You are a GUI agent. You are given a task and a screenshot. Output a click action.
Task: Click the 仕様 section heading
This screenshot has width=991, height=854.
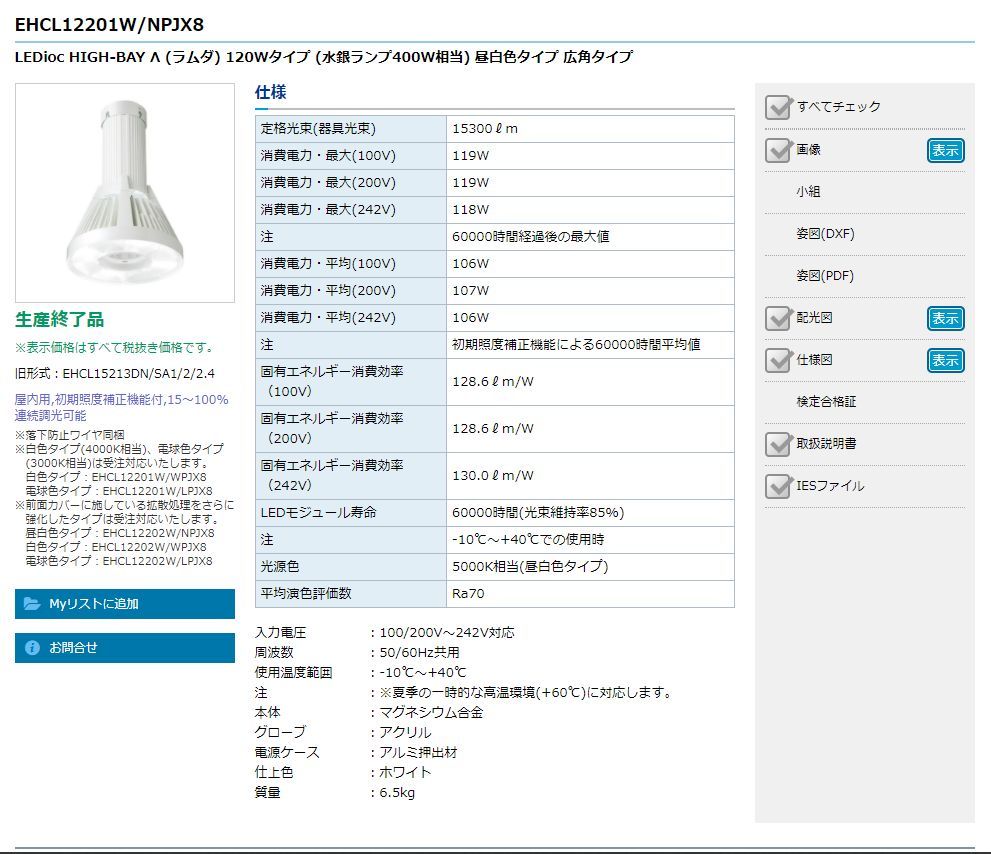[x=271, y=92]
